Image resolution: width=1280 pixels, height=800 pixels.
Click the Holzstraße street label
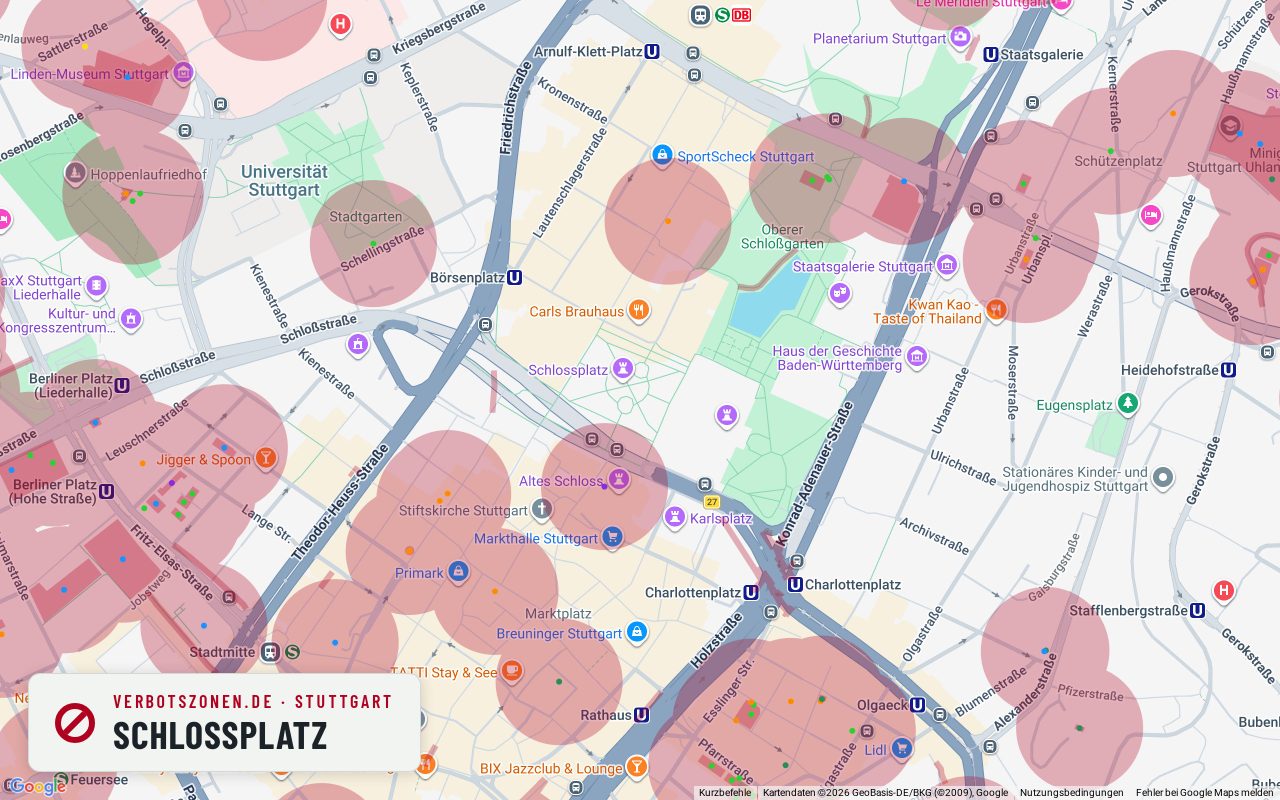[717, 641]
